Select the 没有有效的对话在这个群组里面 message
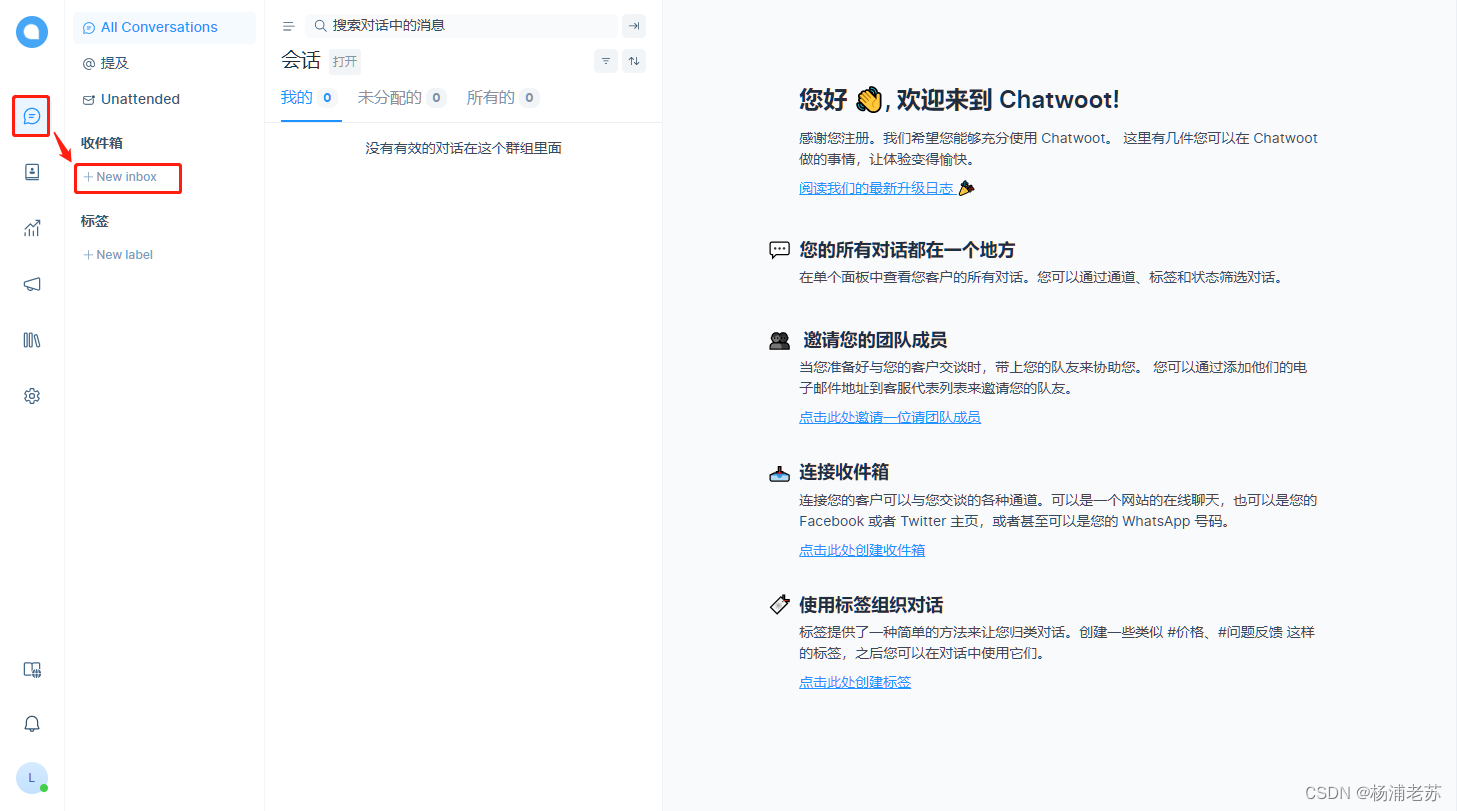 (x=463, y=148)
